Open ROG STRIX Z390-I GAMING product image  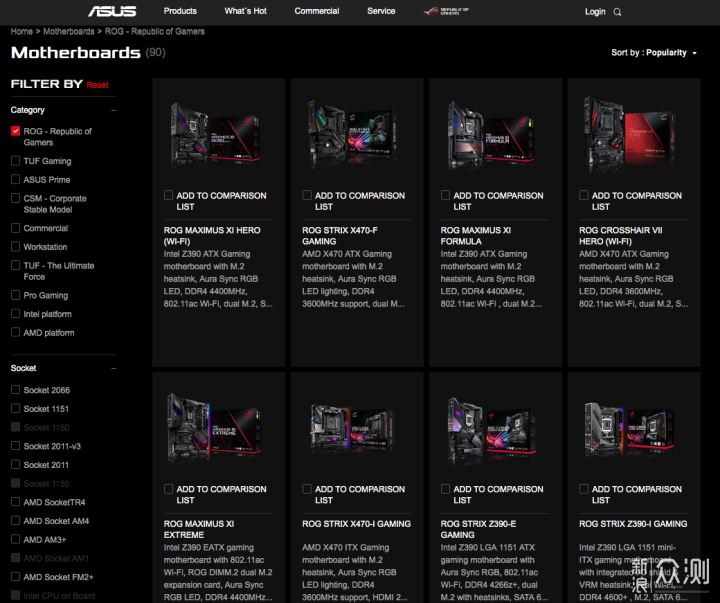(x=630, y=428)
